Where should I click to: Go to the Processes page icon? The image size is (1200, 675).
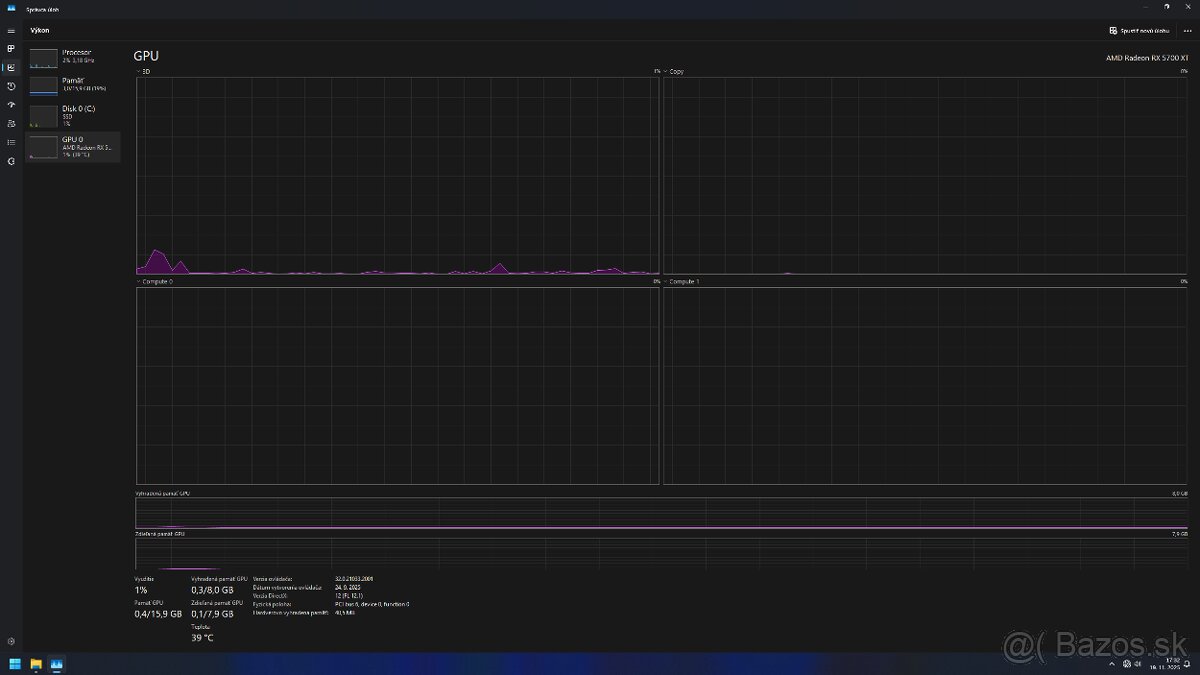pos(11,48)
